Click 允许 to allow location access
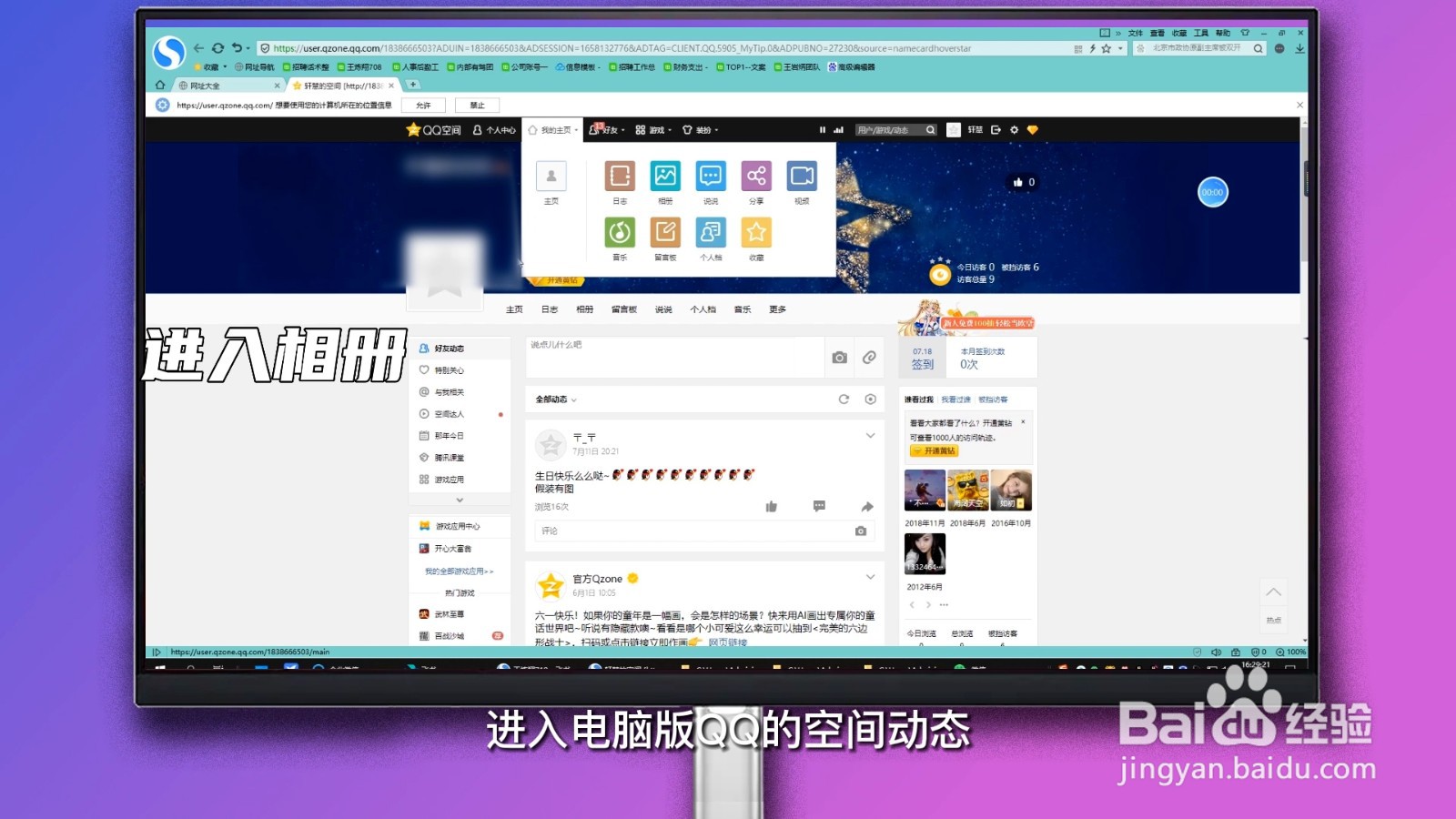The height and width of the screenshot is (819, 1456). click(424, 105)
